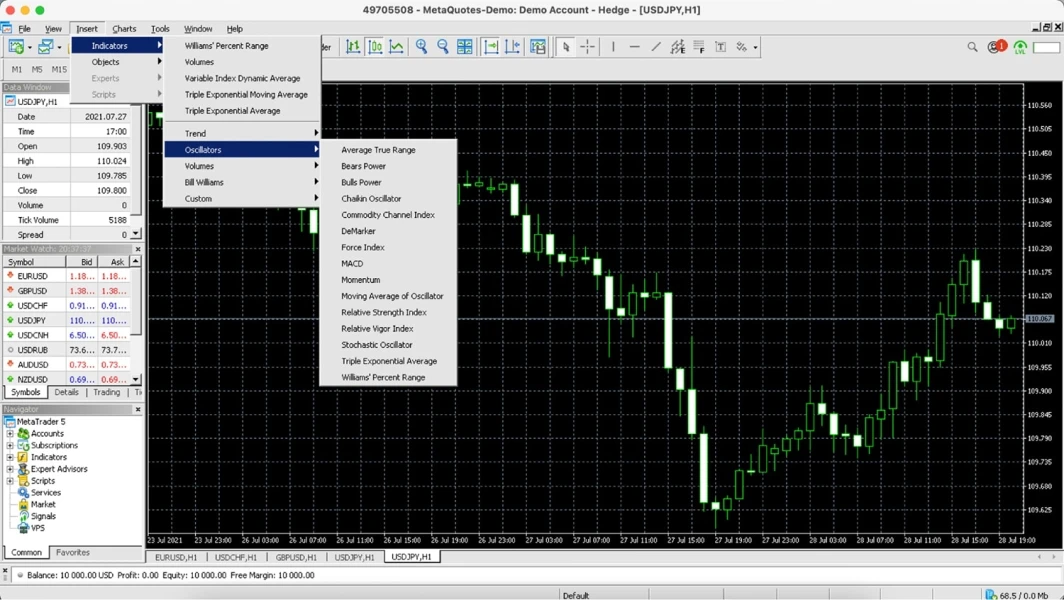Select Relative Strength Index oscillator
Viewport: 1064px width, 600px height.
(x=383, y=312)
